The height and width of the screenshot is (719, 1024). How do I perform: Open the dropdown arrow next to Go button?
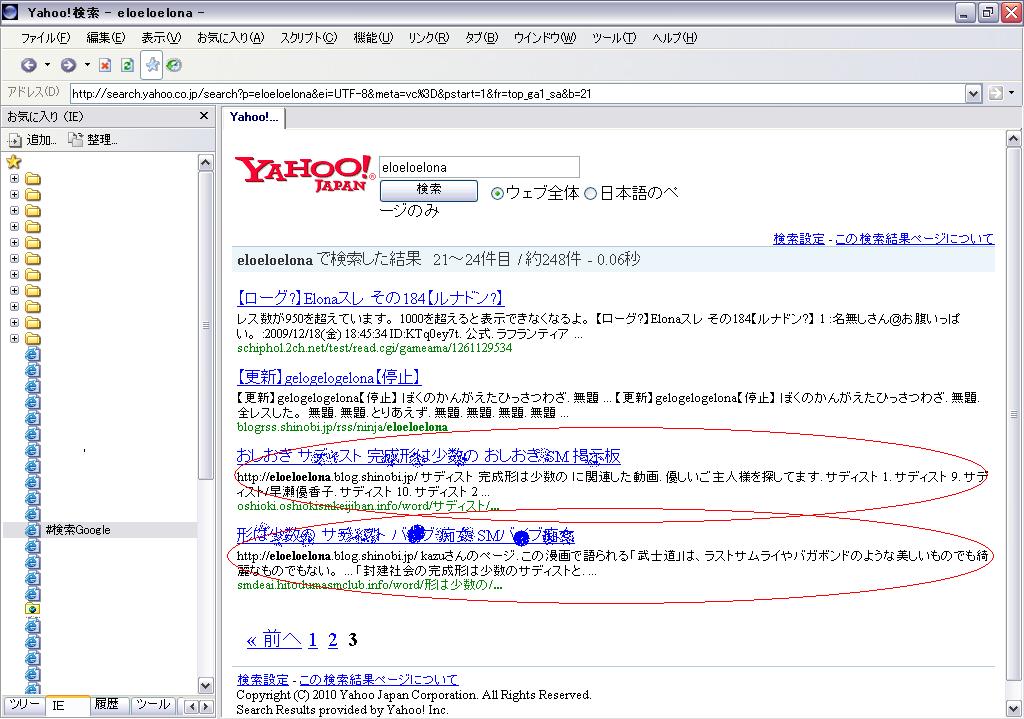coord(1012,93)
